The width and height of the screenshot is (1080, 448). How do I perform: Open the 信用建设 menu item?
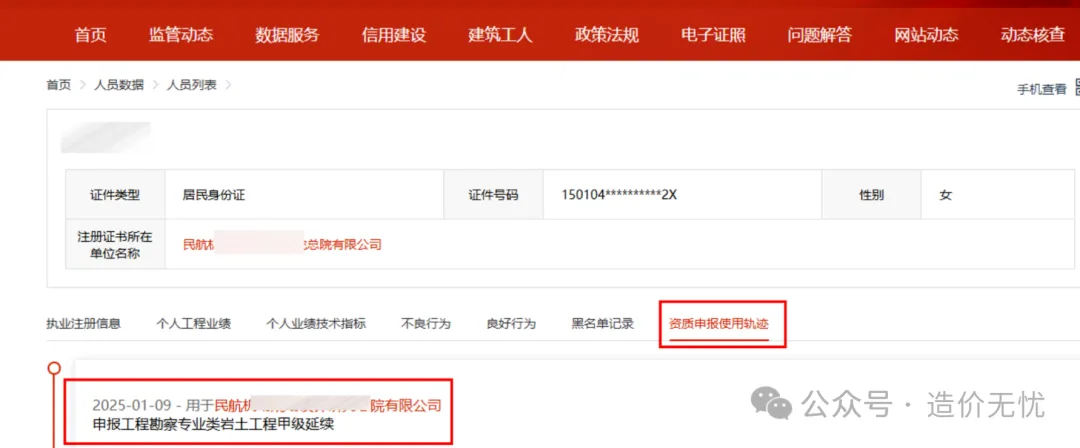[x=394, y=35]
